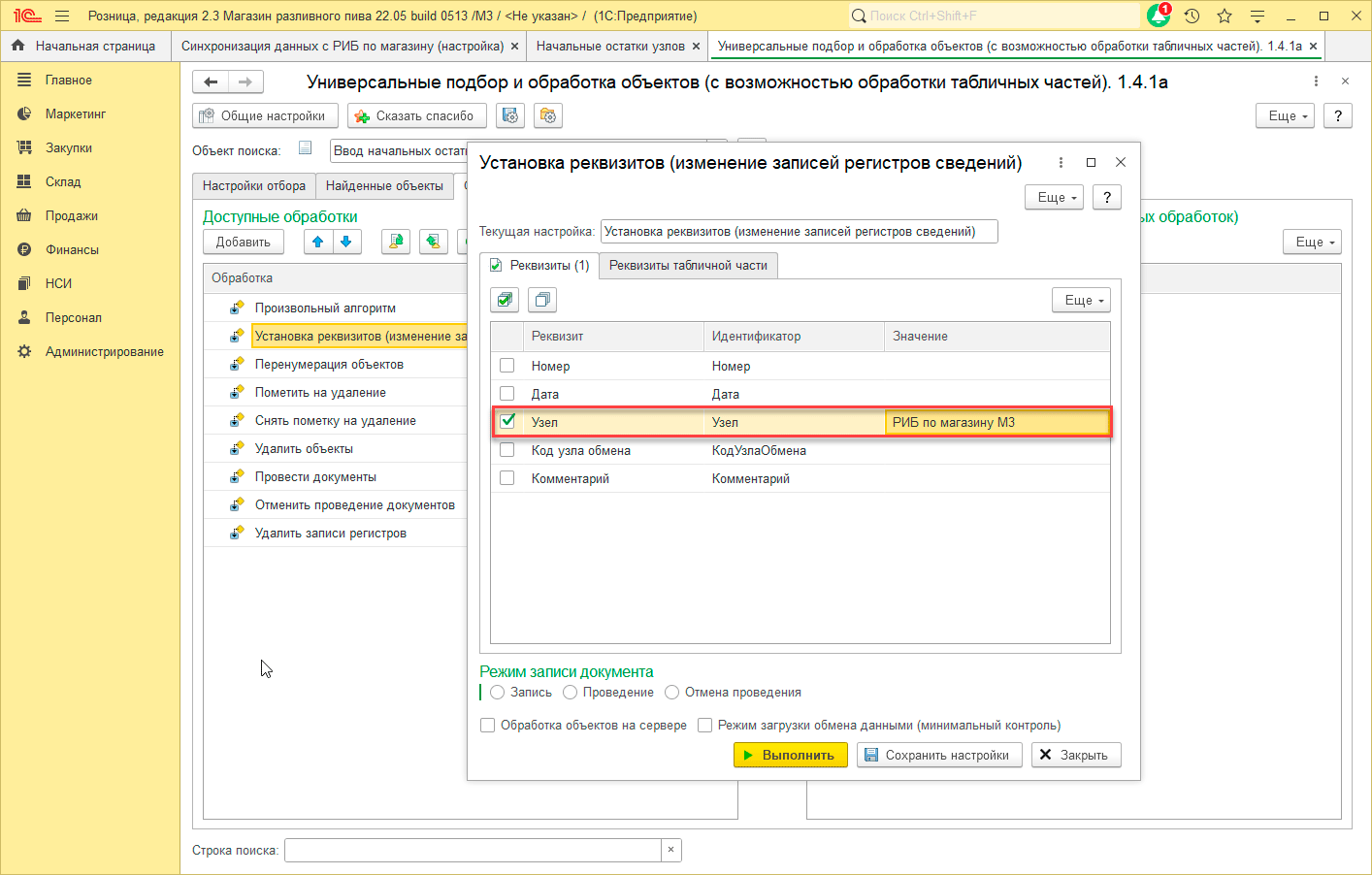1372x875 pixels.
Task: Open the Найденные объекты tab
Action: (384, 185)
